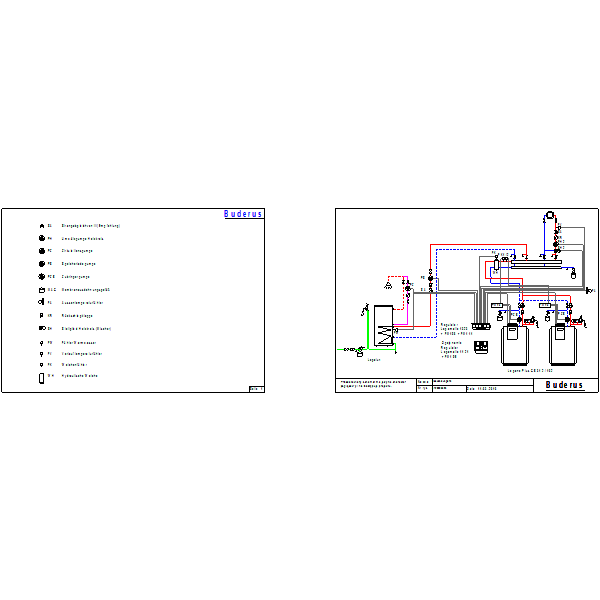Open the legend page thumbnail

tap(133, 300)
